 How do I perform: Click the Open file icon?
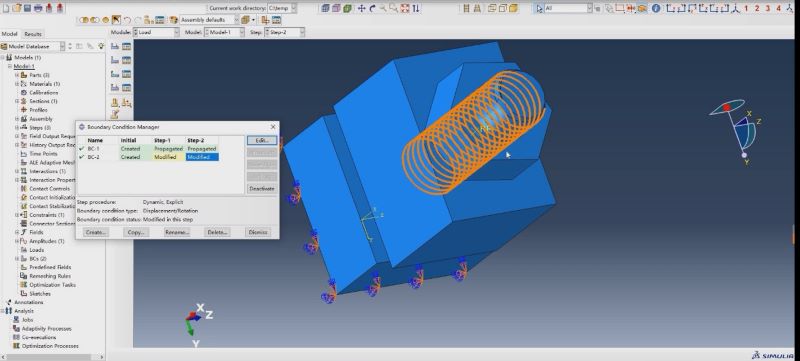[x=17, y=8]
